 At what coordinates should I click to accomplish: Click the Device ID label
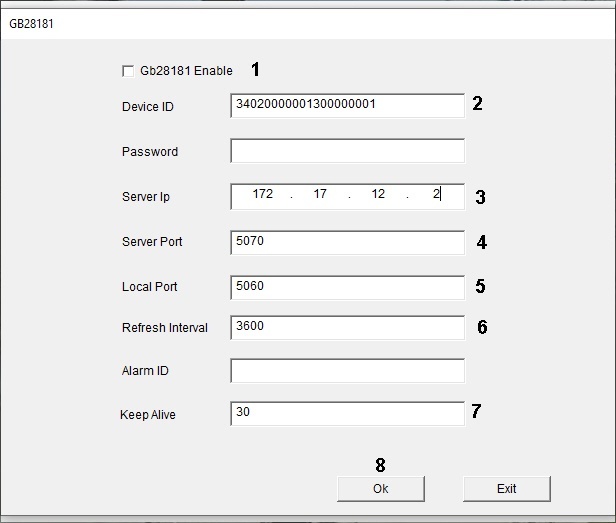(x=148, y=107)
